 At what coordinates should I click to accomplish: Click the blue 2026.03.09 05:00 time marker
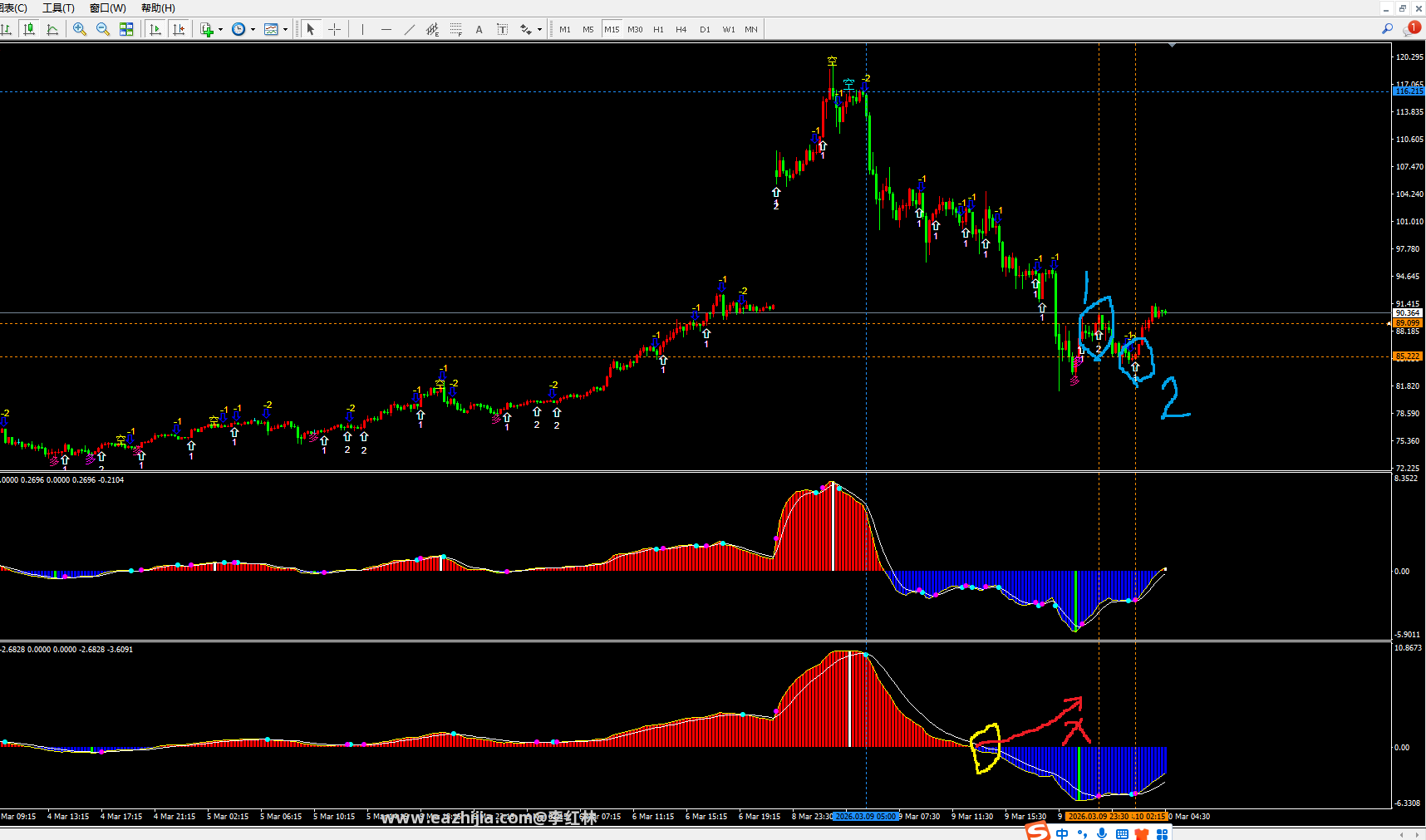(865, 817)
